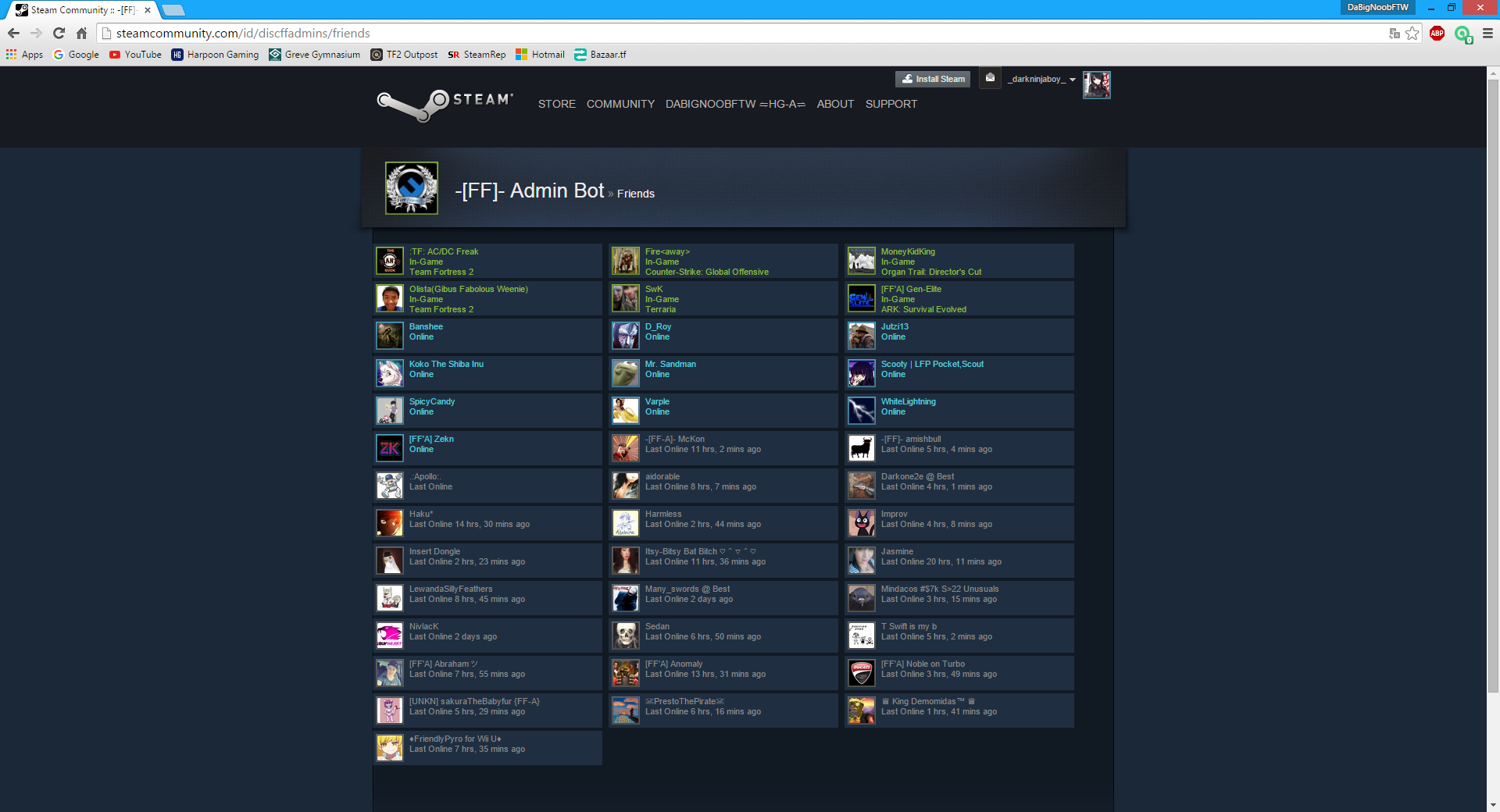Select friend name Insert Dongle
This screenshot has width=1500, height=812.
pos(434,551)
